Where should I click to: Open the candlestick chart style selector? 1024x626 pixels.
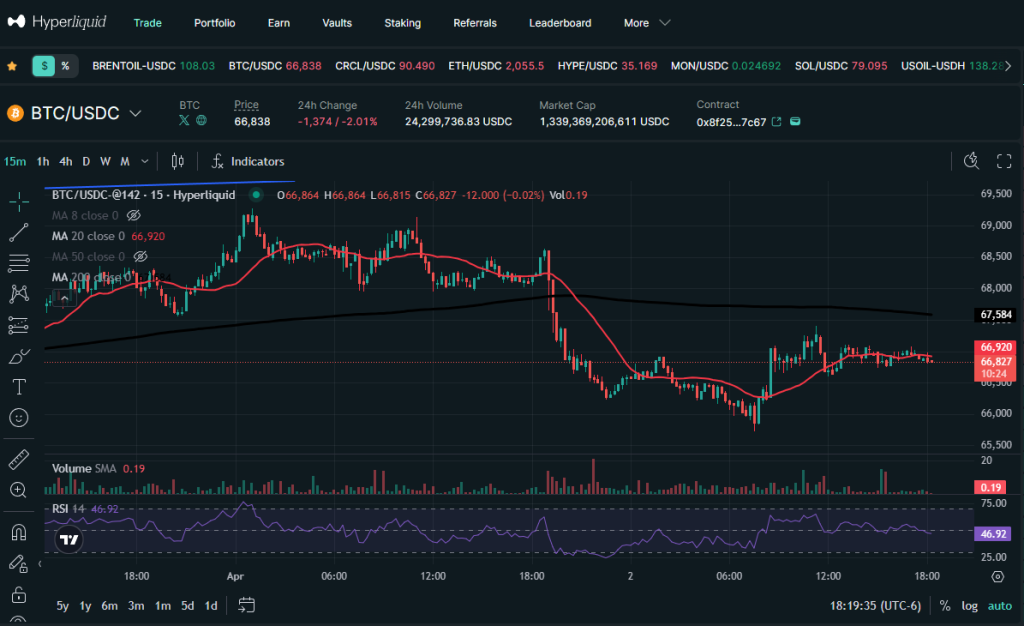point(178,161)
